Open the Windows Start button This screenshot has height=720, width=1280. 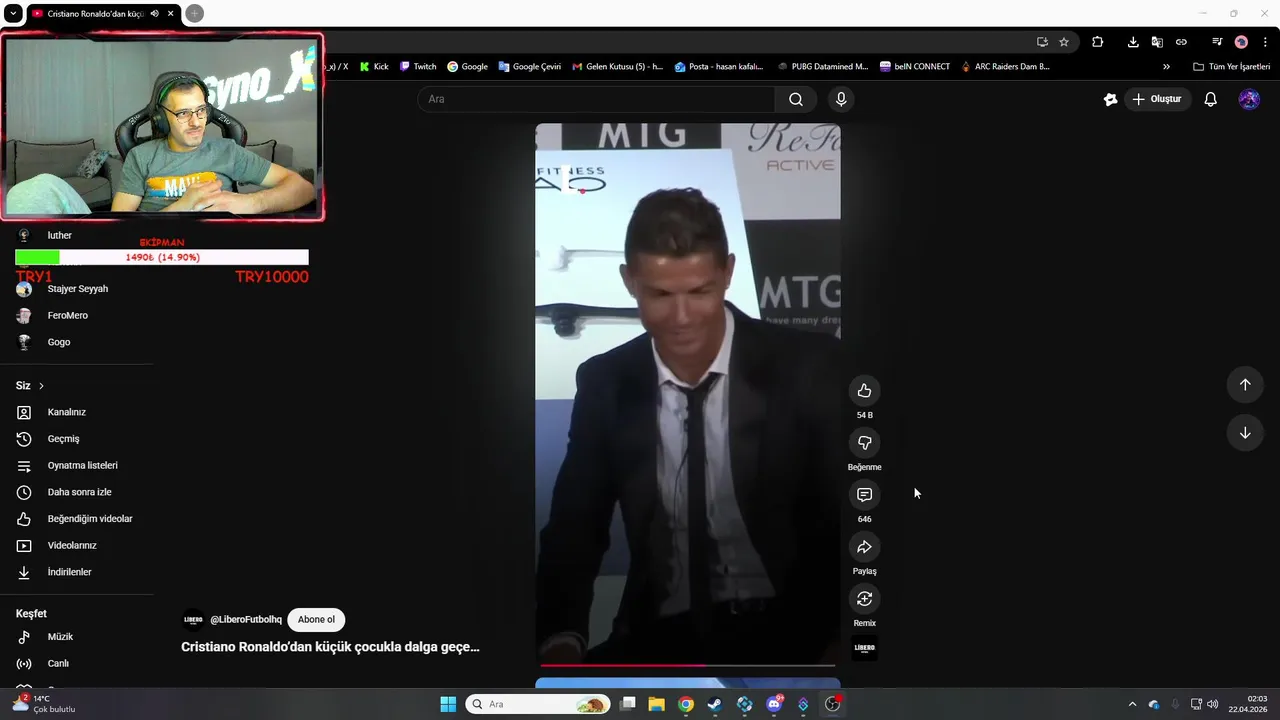point(448,704)
